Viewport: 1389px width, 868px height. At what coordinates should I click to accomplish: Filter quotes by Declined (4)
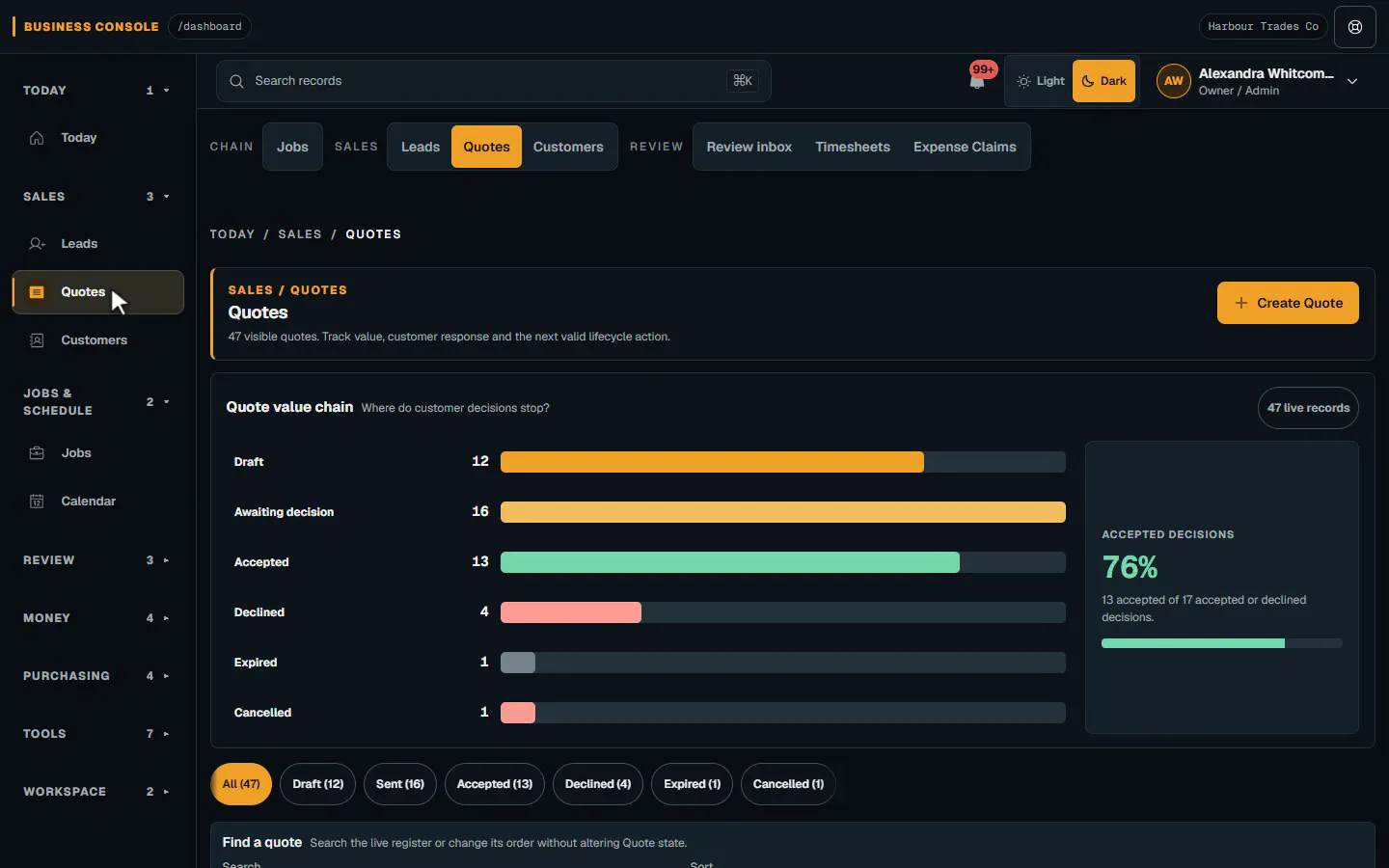[598, 784]
